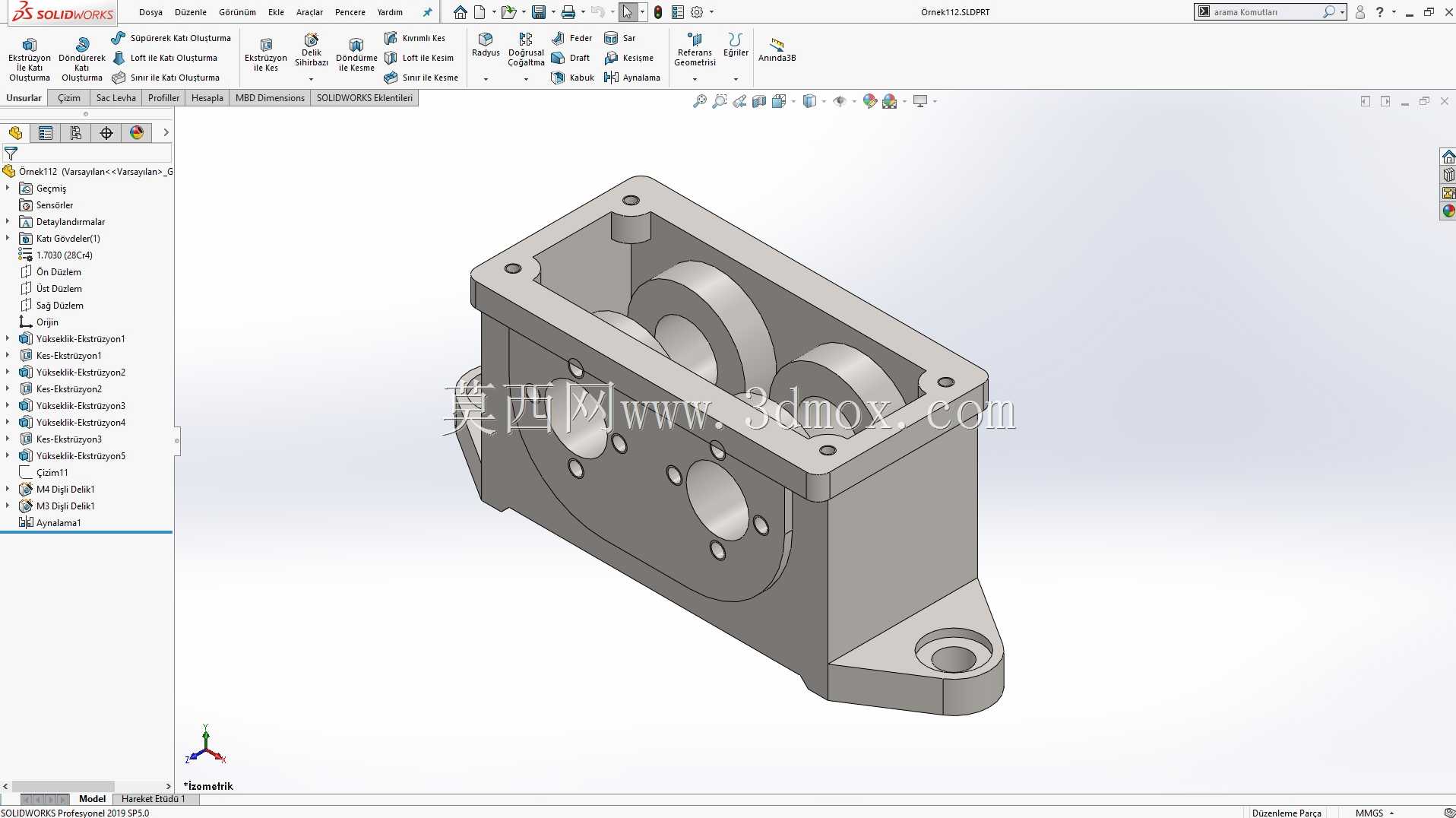Click the rebuild traffic light icon

[x=658, y=12]
